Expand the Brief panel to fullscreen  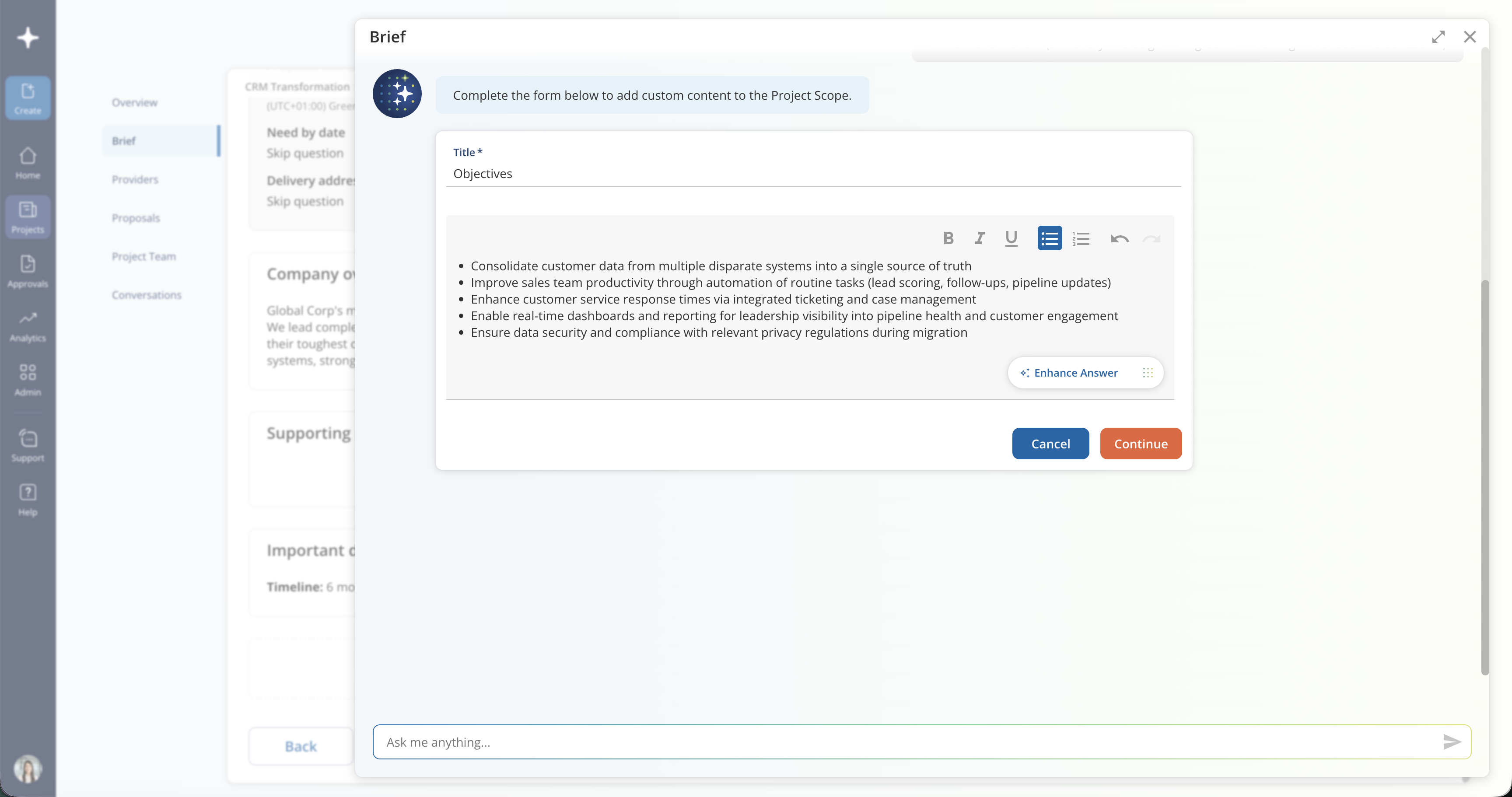1438,37
